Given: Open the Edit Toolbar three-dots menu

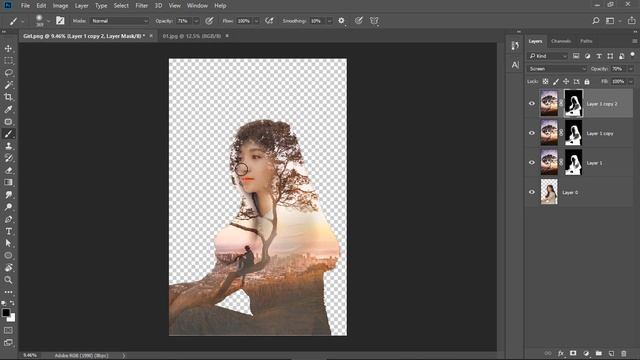Looking at the screenshot, I should pos(8,292).
